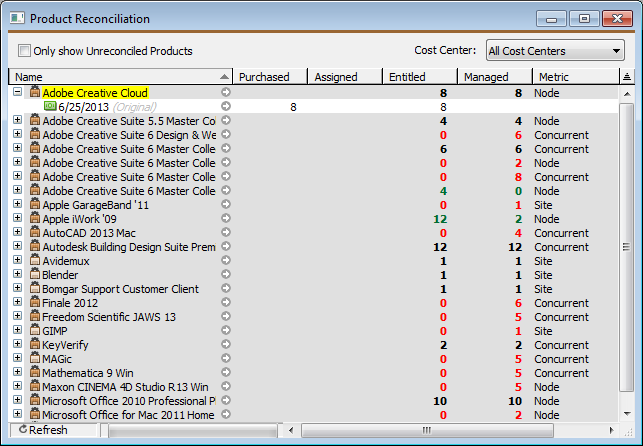Click the Adobe Creative Cloud product icon
Screen dimensions: 643x446
tap(35, 92)
